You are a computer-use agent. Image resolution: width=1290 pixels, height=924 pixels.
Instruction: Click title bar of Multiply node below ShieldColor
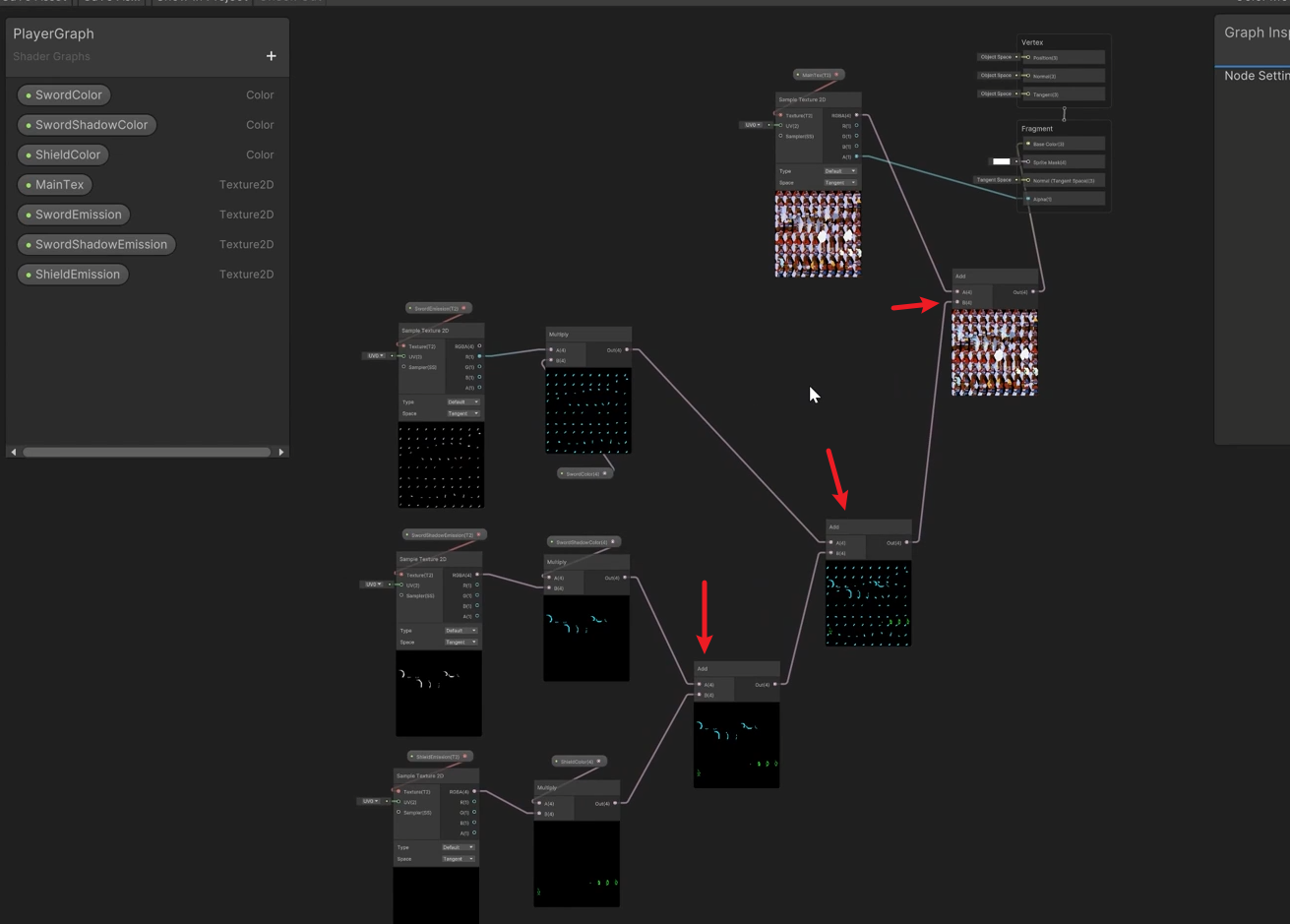[x=578, y=787]
